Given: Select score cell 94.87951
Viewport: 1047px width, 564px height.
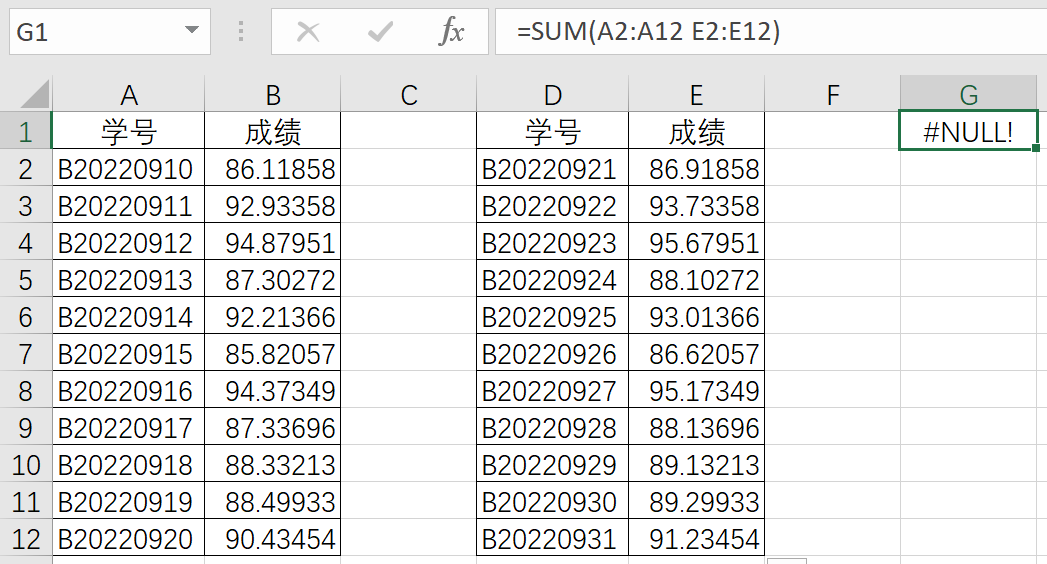Looking at the screenshot, I should point(272,242).
